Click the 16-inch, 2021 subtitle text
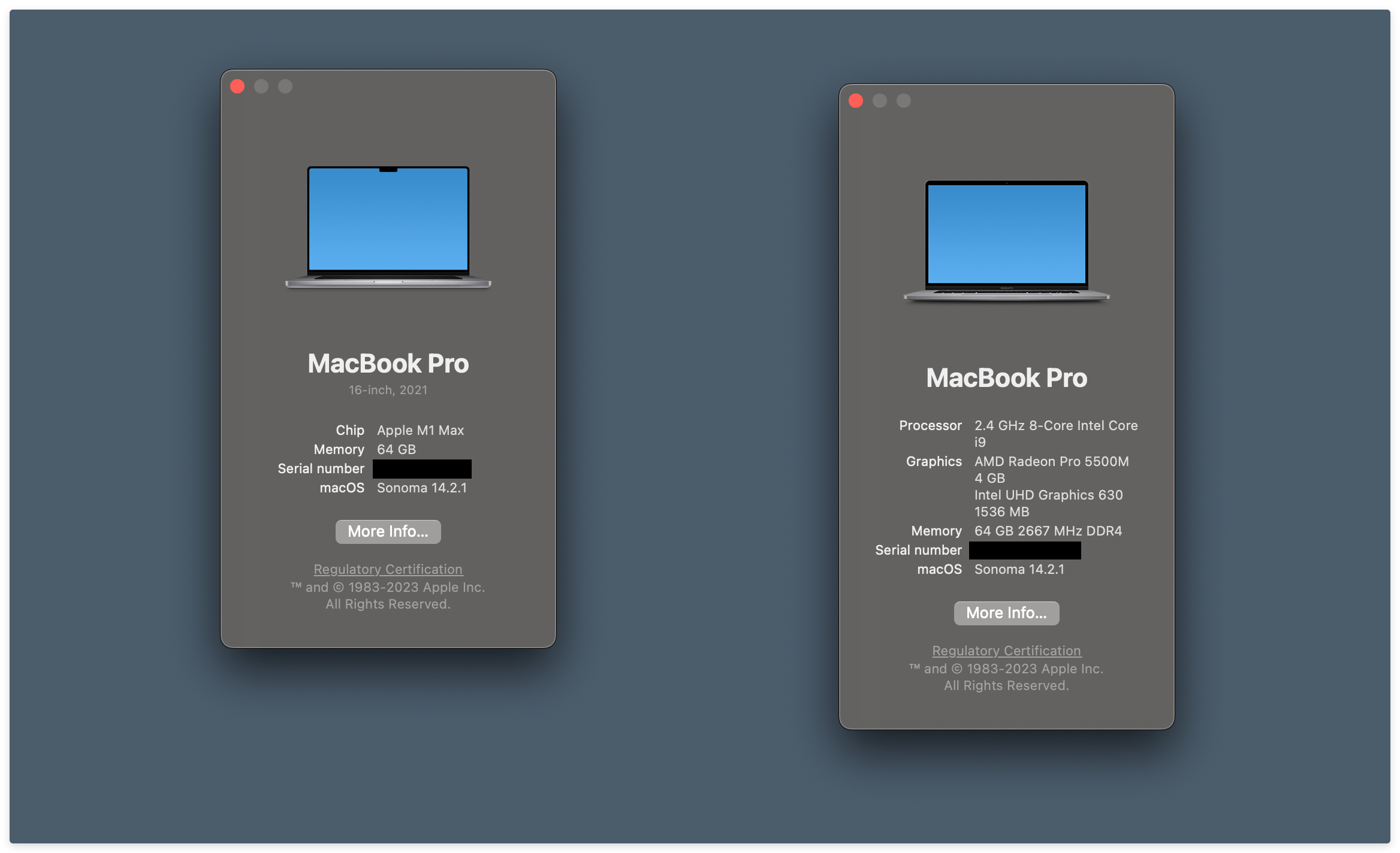The height and width of the screenshot is (853, 1400). (388, 389)
